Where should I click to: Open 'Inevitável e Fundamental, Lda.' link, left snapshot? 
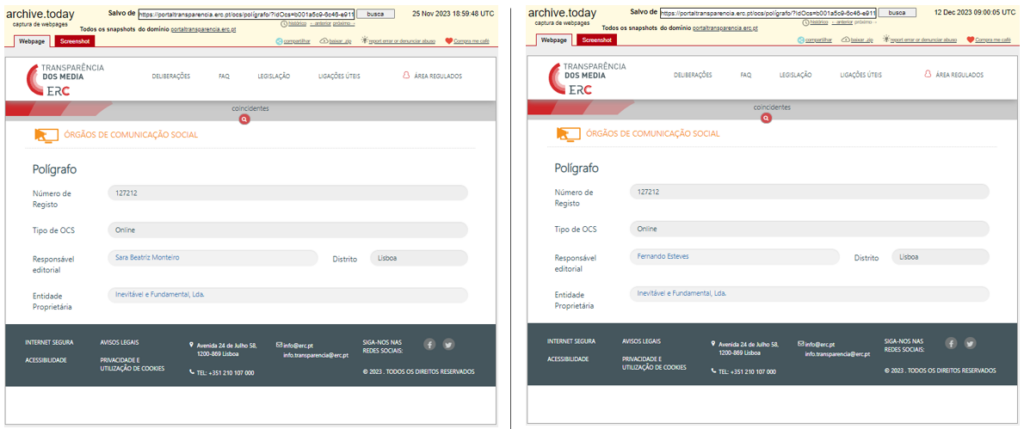[x=162, y=294]
